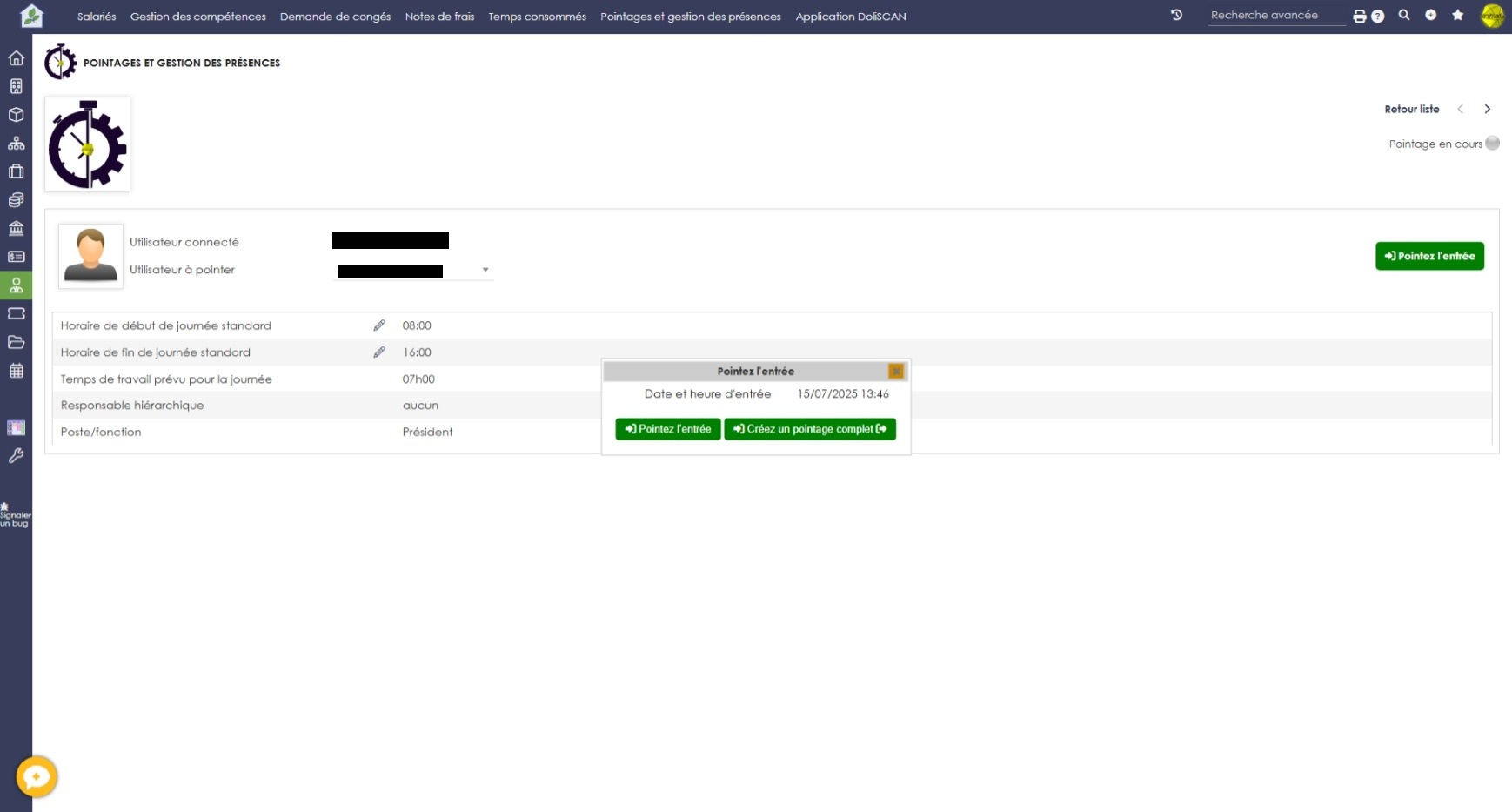Open the Notes de frais menu

439,17
